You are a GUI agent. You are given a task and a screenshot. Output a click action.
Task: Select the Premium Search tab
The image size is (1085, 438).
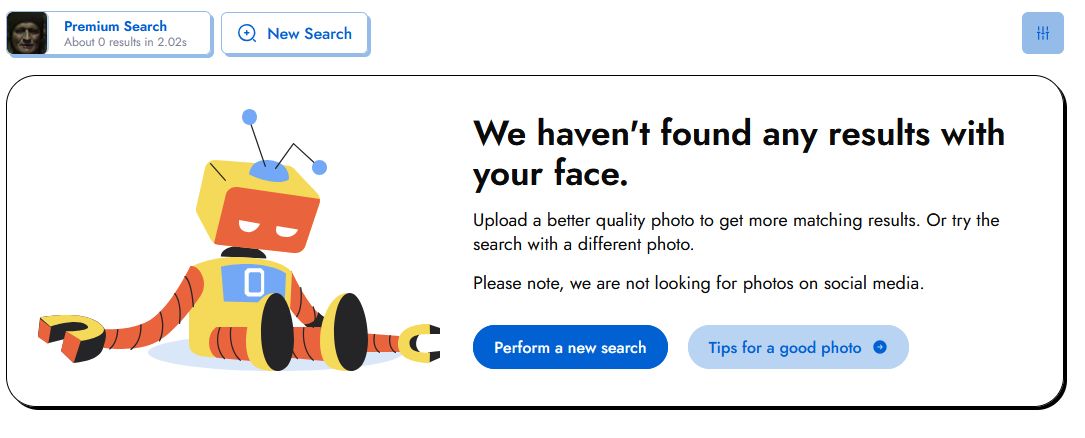pyautogui.click(x=115, y=26)
